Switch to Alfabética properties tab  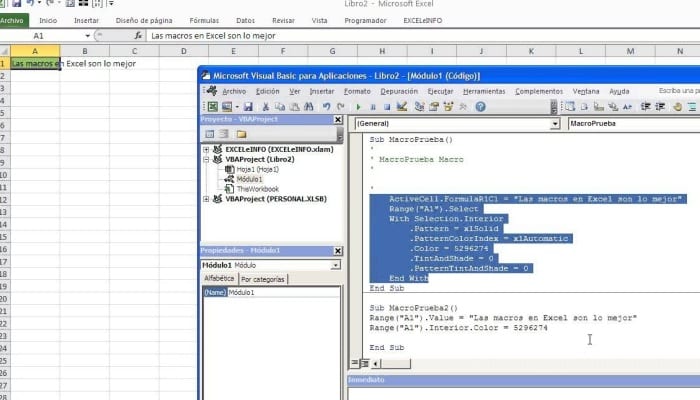click(x=219, y=279)
